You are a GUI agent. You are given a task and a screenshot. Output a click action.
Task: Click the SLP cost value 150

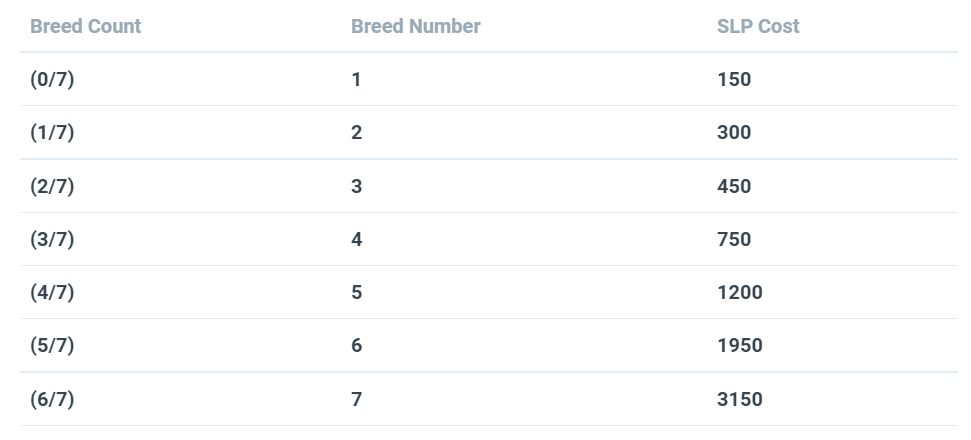(x=734, y=79)
